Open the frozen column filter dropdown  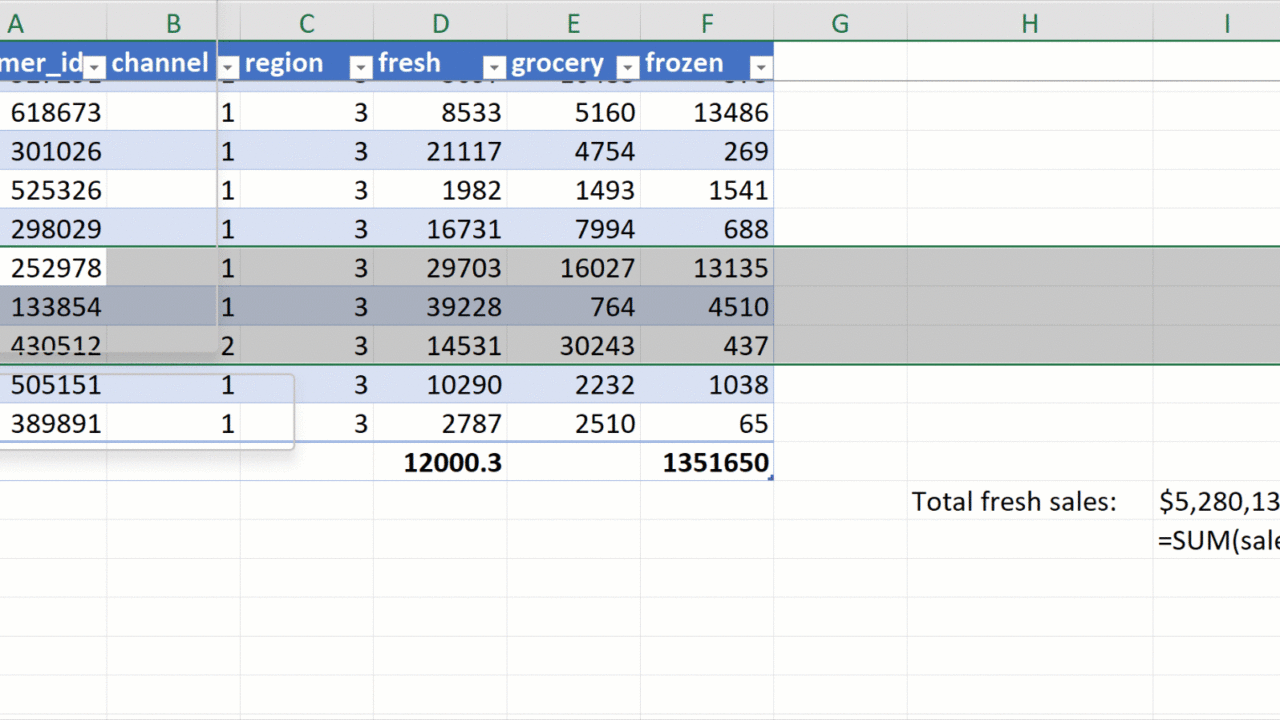[x=760, y=67]
